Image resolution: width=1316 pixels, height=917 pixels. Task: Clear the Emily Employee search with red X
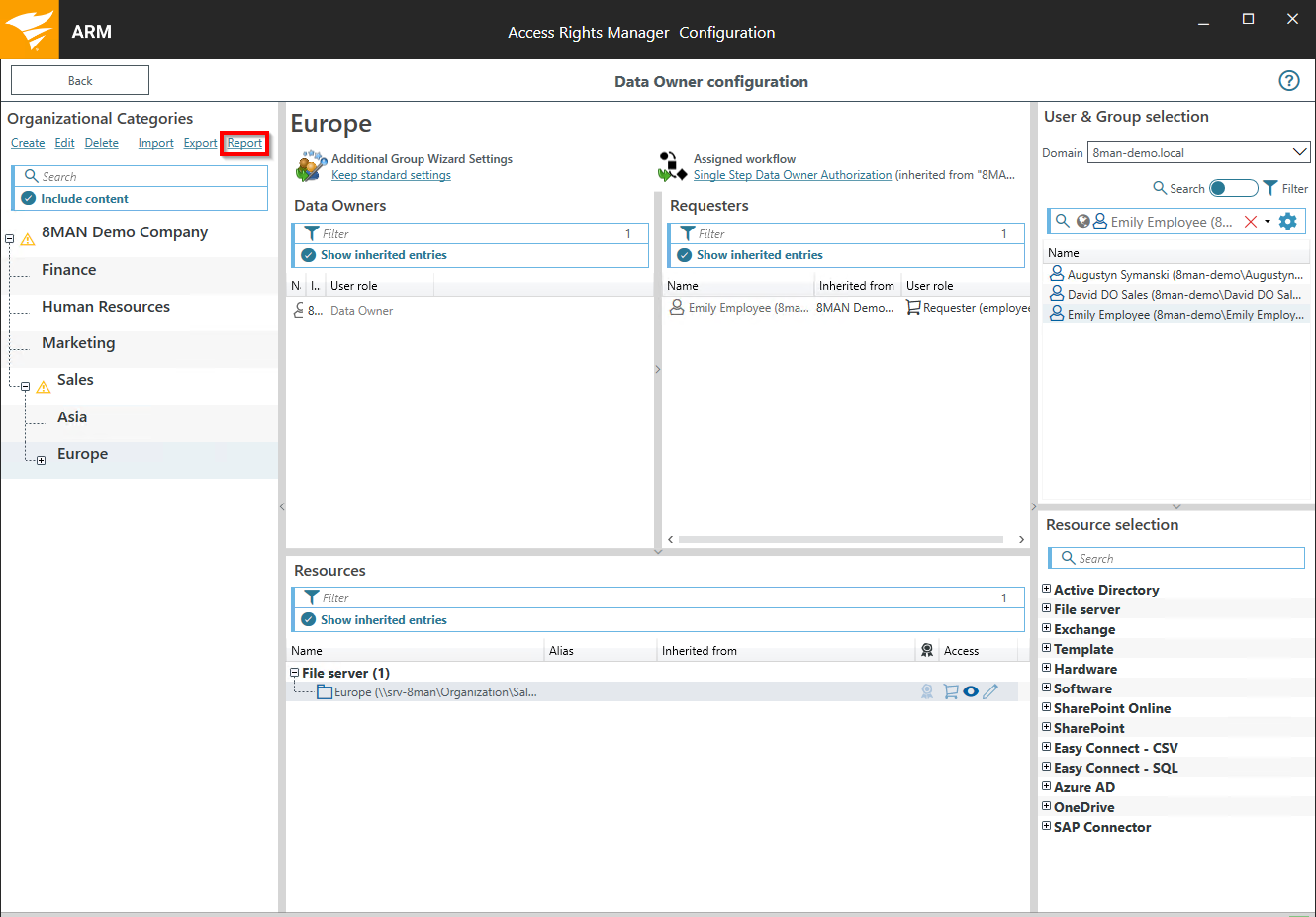(1251, 222)
